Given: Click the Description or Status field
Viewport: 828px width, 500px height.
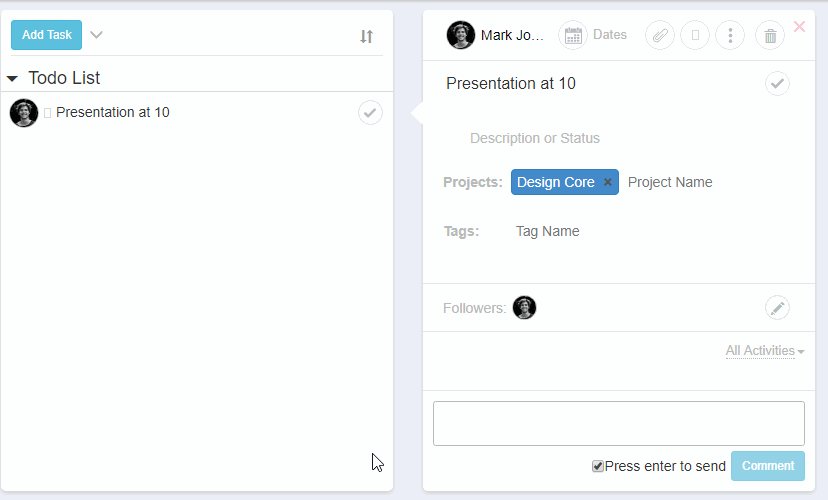Looking at the screenshot, I should click(x=535, y=138).
